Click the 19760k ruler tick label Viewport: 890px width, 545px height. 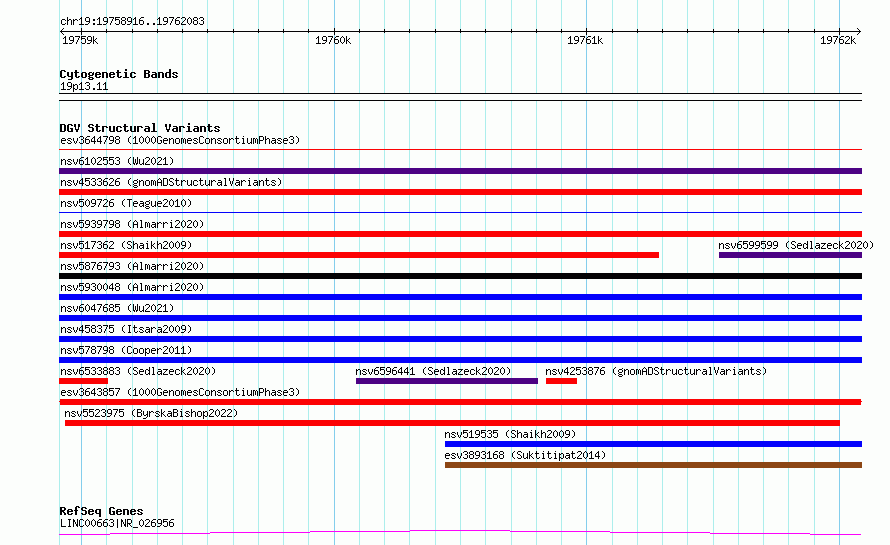[x=333, y=40]
